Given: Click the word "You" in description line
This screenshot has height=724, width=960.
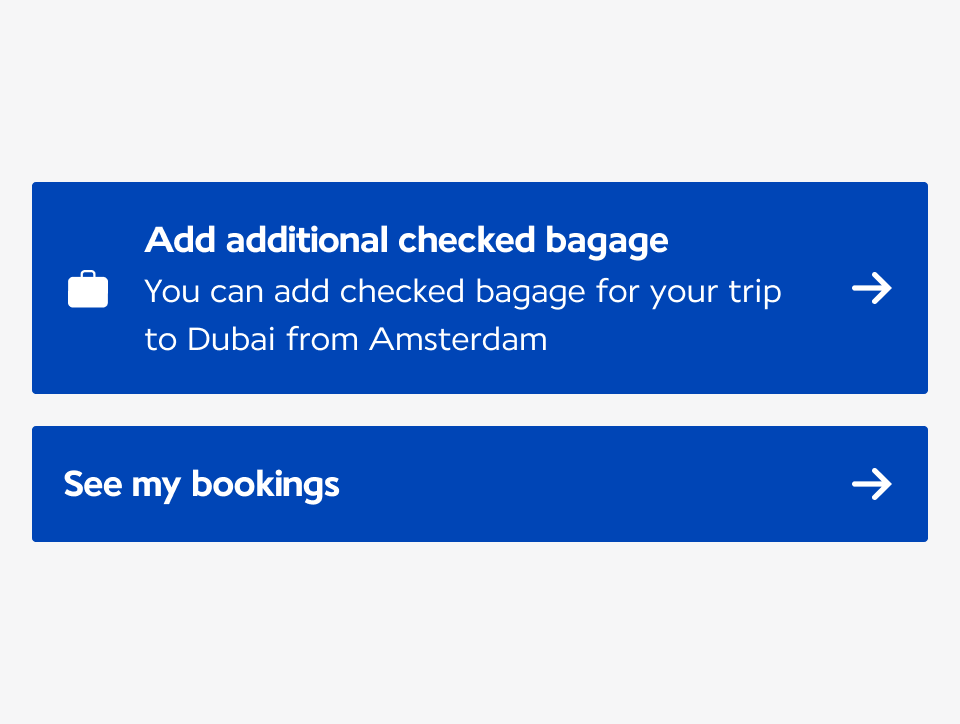Looking at the screenshot, I should coord(172,291).
